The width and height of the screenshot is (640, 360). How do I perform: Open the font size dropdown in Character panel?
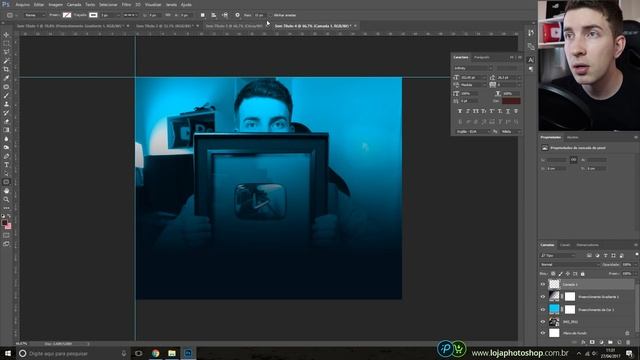485,78
